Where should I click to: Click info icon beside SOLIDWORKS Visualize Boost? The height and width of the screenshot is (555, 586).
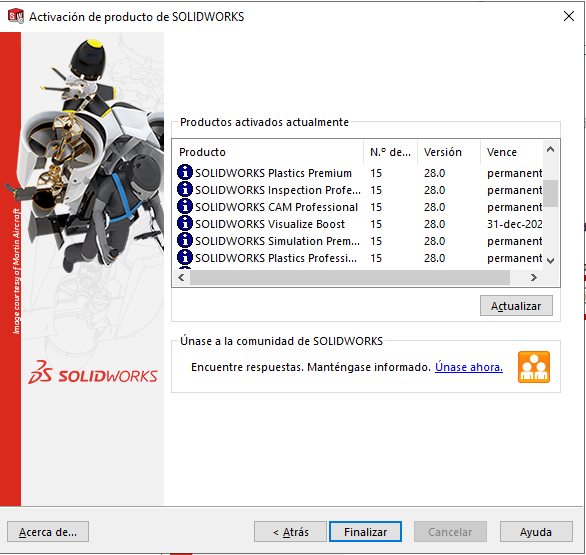185,223
